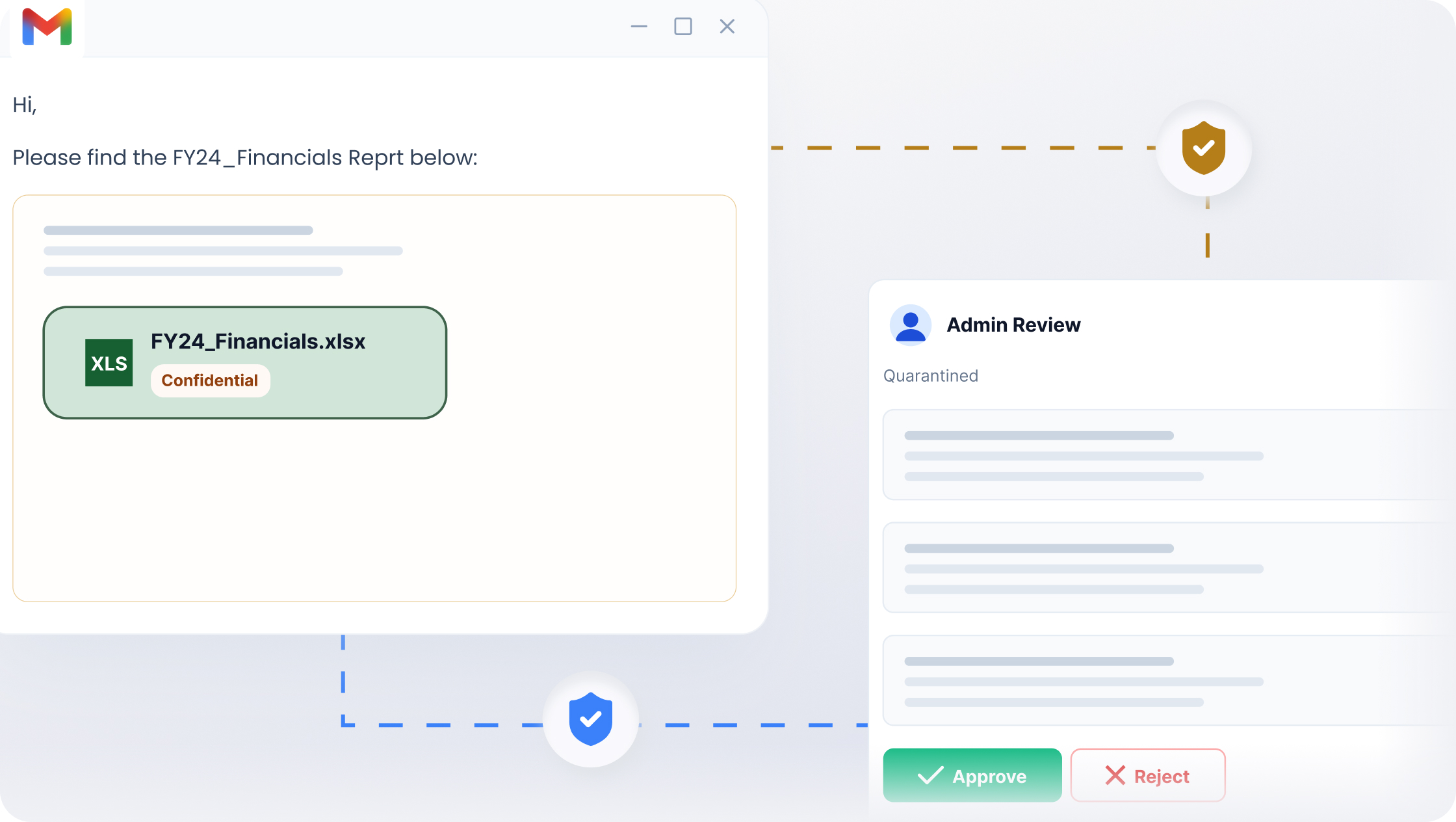Click the 'Quarantined' status text
Screen dimensions: 1456x822
[x=930, y=376]
